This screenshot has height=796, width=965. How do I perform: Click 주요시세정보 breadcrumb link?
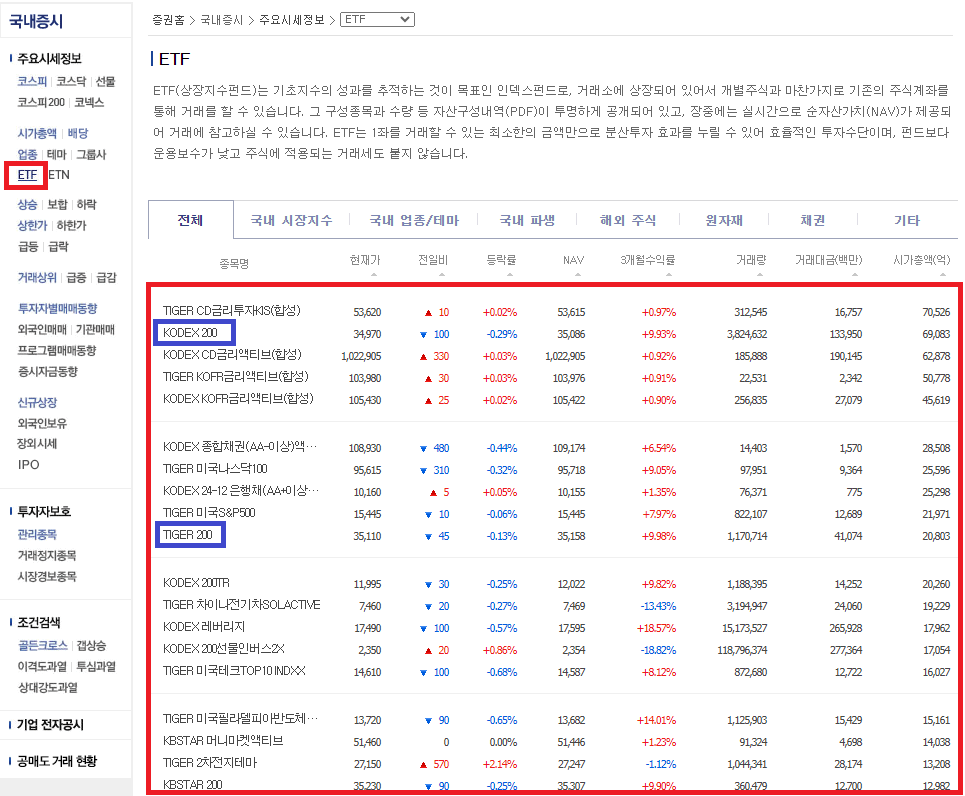[291, 20]
